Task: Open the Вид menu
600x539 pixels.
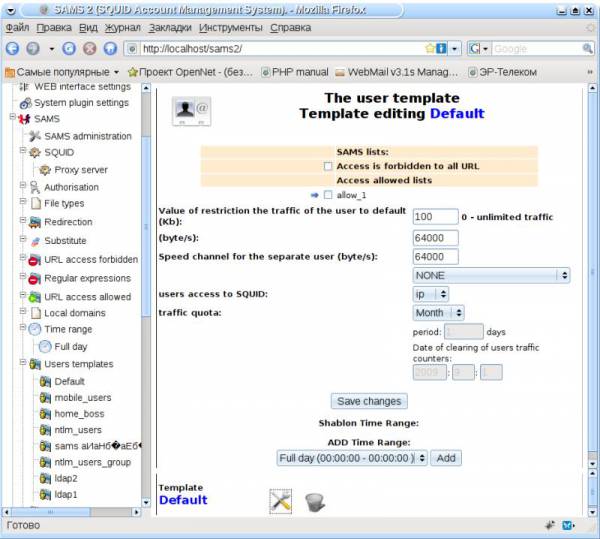Action: (88, 28)
